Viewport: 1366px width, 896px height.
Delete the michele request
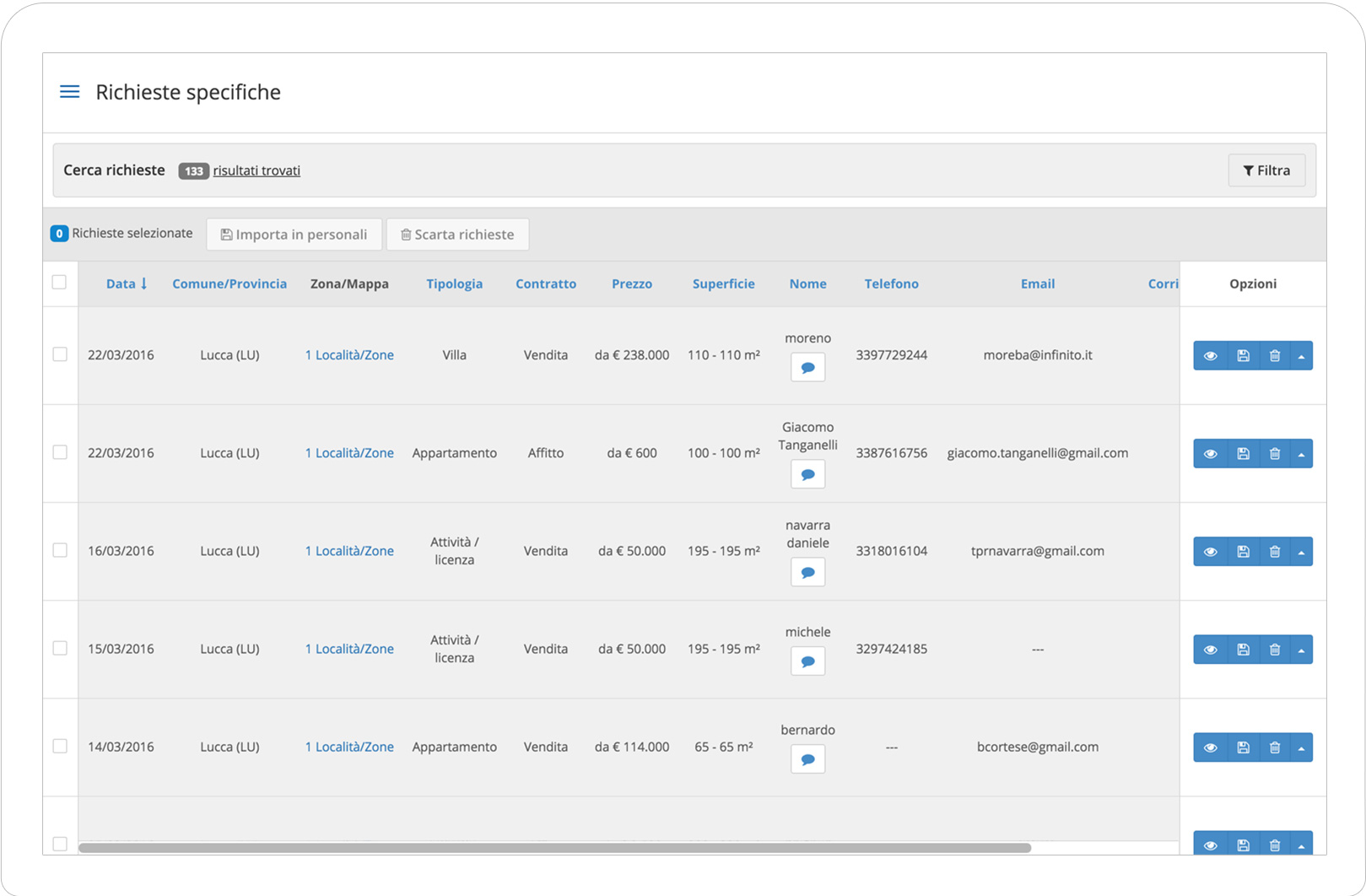(x=1275, y=649)
